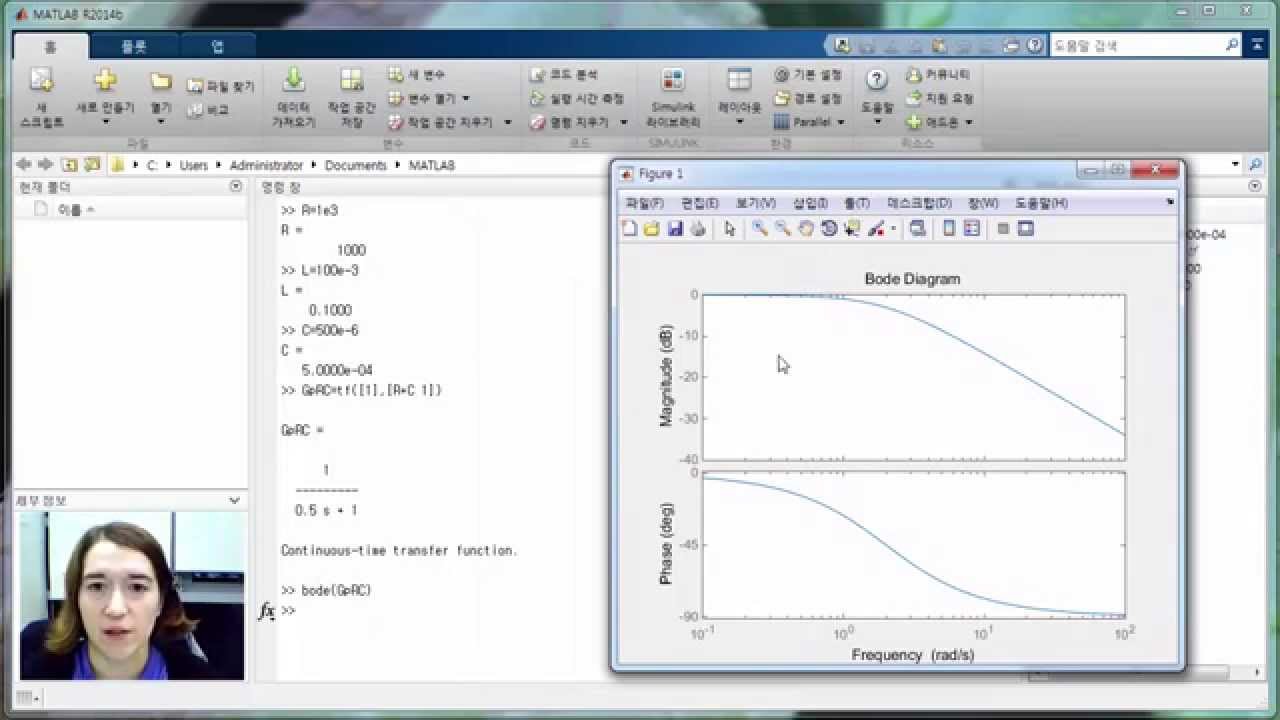Start run-and-time profiling (실행 시간 측정)

(x=577, y=99)
